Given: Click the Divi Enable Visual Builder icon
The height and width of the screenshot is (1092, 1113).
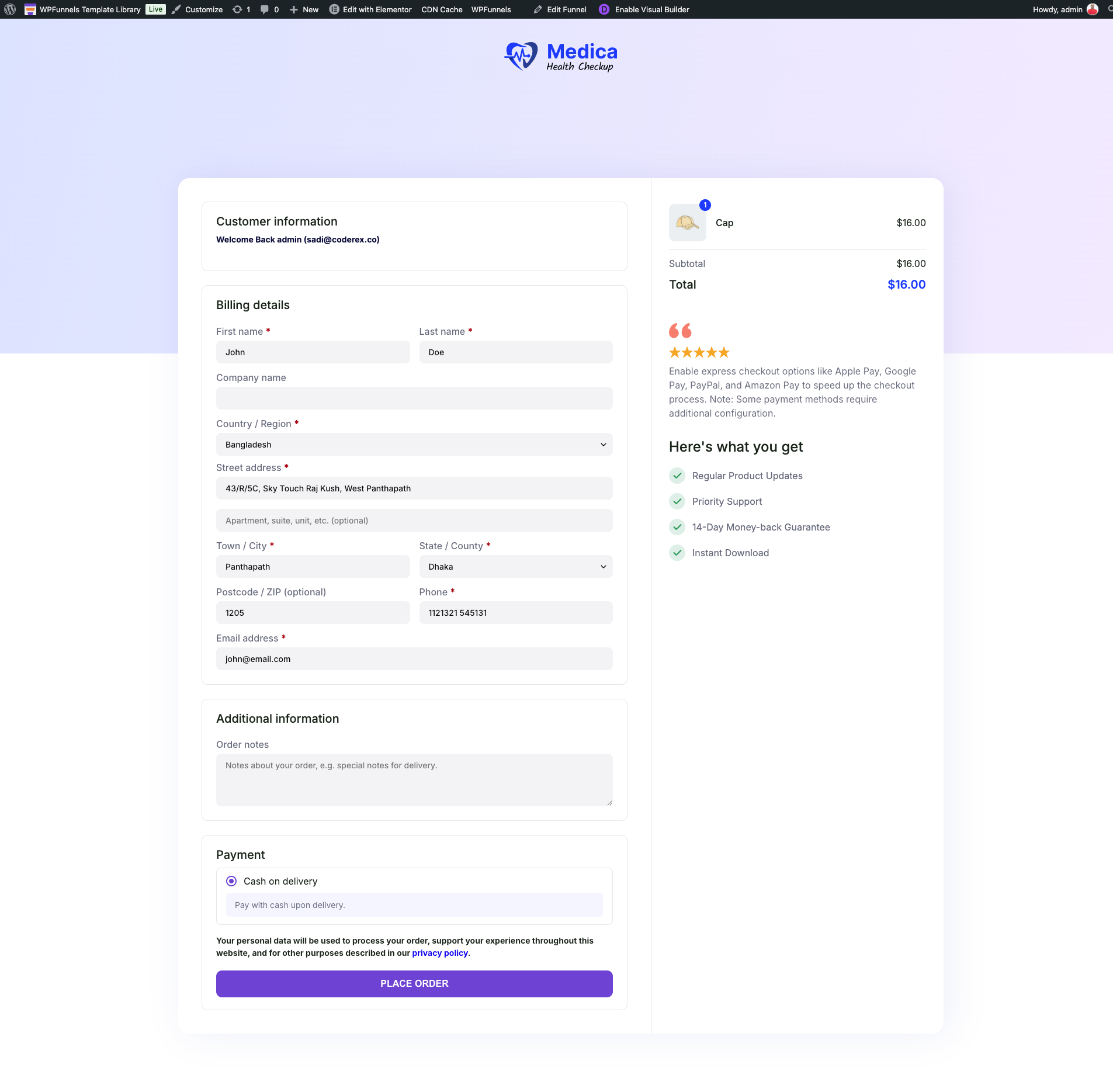Looking at the screenshot, I should (x=604, y=9).
